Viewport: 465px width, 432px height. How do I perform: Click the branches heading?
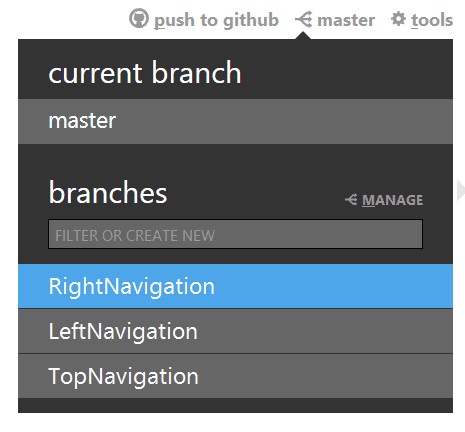click(x=108, y=192)
